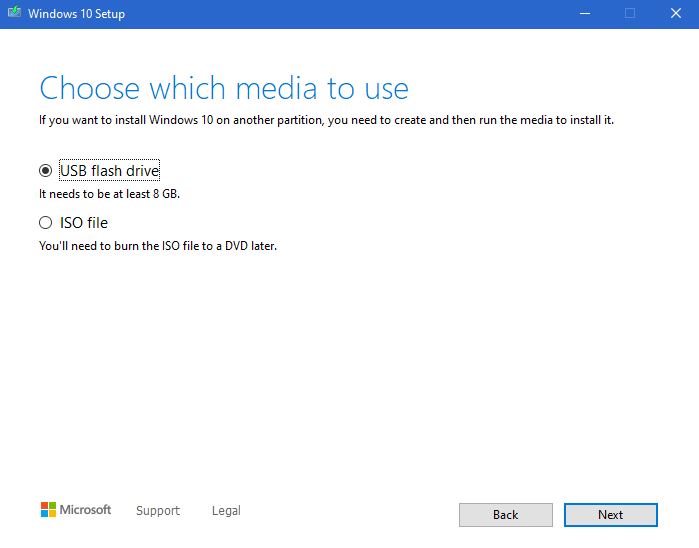The width and height of the screenshot is (699, 548).
Task: Open the Support link
Action: [x=158, y=511]
